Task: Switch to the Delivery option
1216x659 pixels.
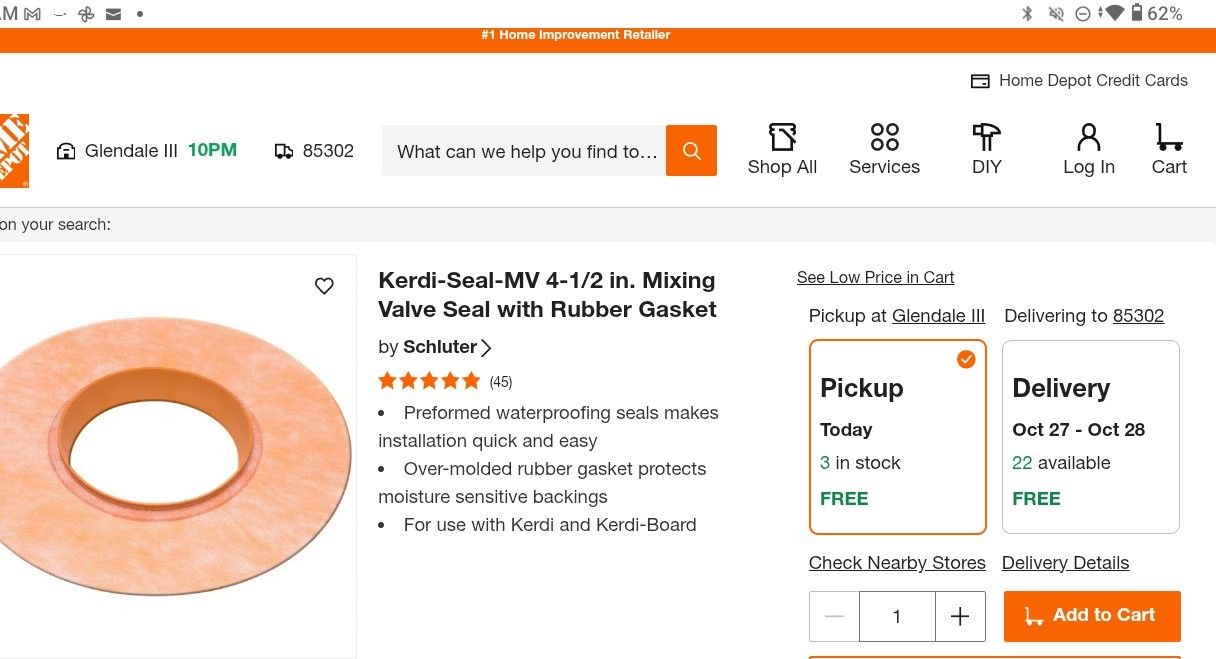Action: pyautogui.click(x=1090, y=437)
